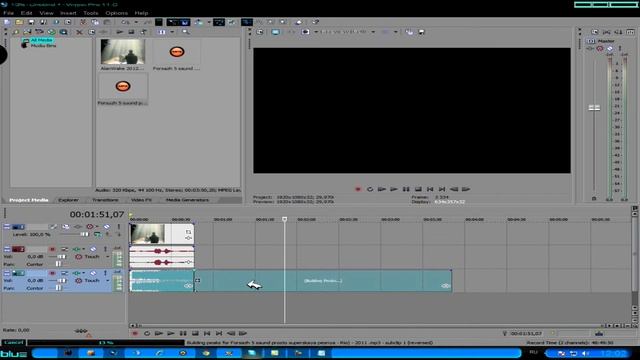Click the preview on external monitor icon
Screen dimensions: 640x360
tap(276, 32)
